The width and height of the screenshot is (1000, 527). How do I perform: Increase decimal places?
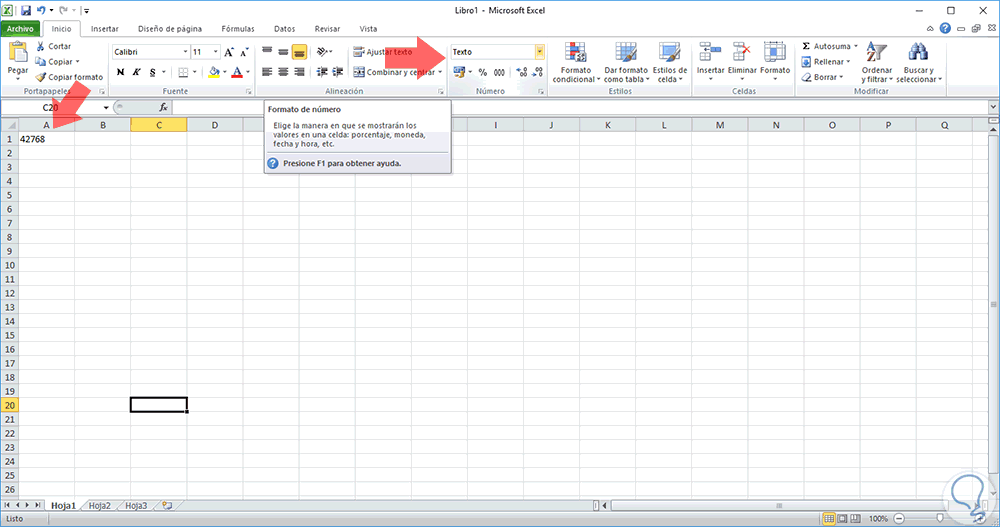point(522,72)
